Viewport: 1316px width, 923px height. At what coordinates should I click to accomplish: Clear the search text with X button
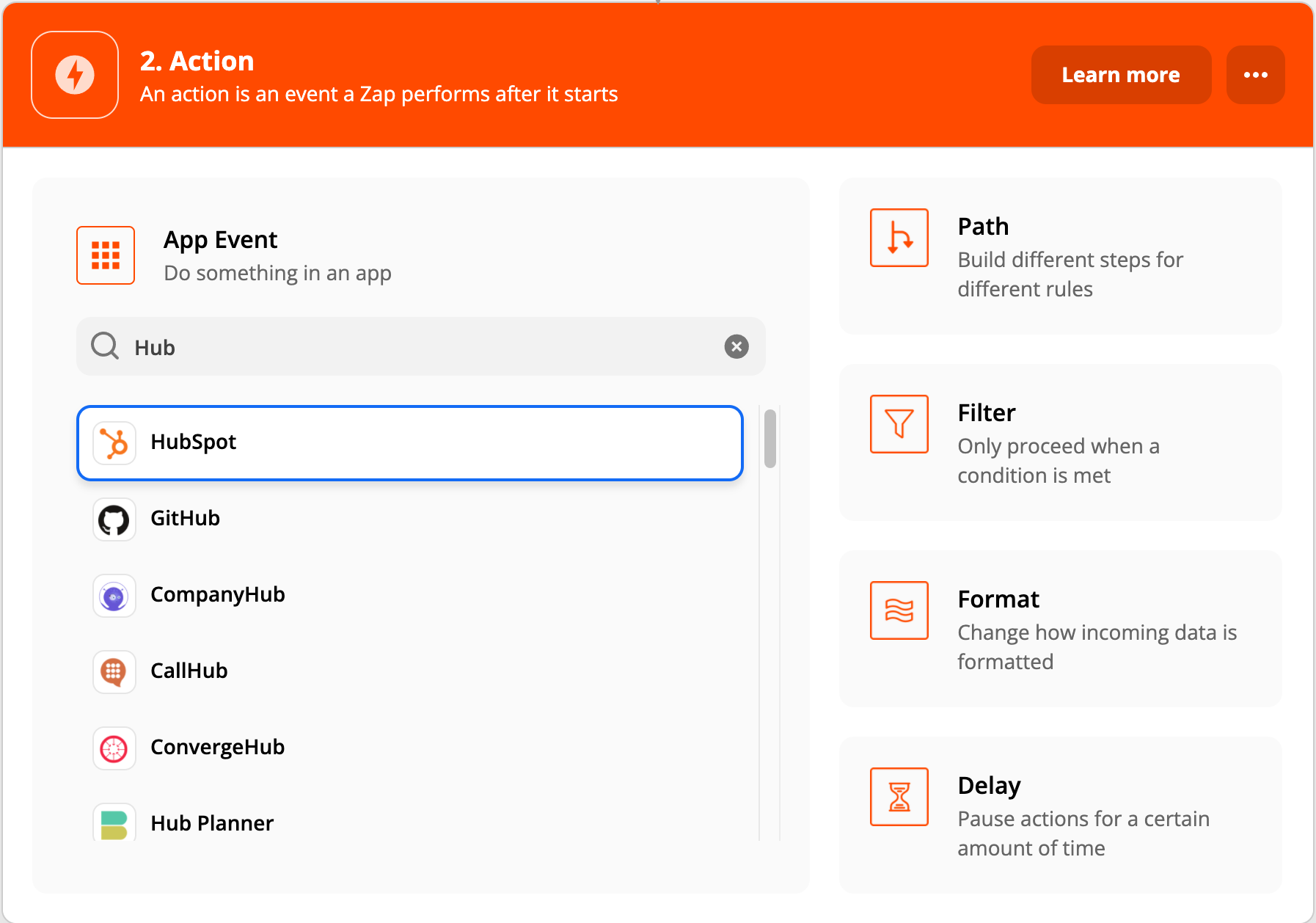coord(736,346)
